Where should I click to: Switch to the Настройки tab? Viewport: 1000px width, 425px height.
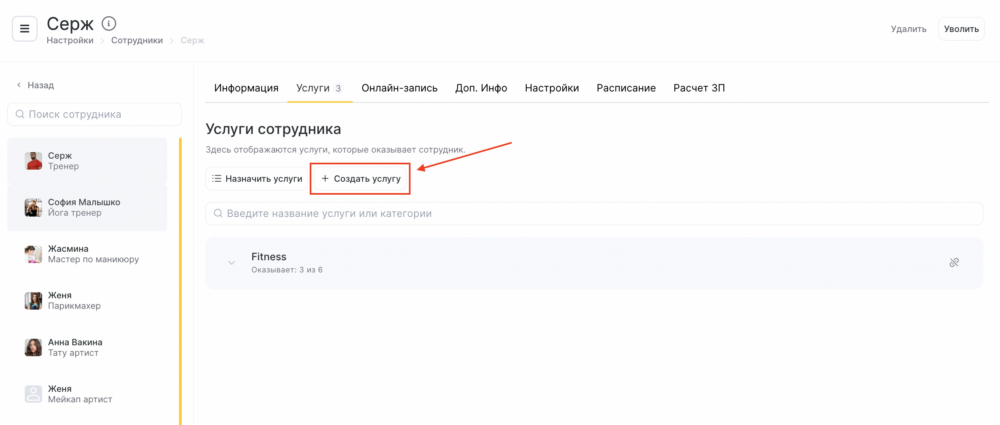click(x=552, y=88)
